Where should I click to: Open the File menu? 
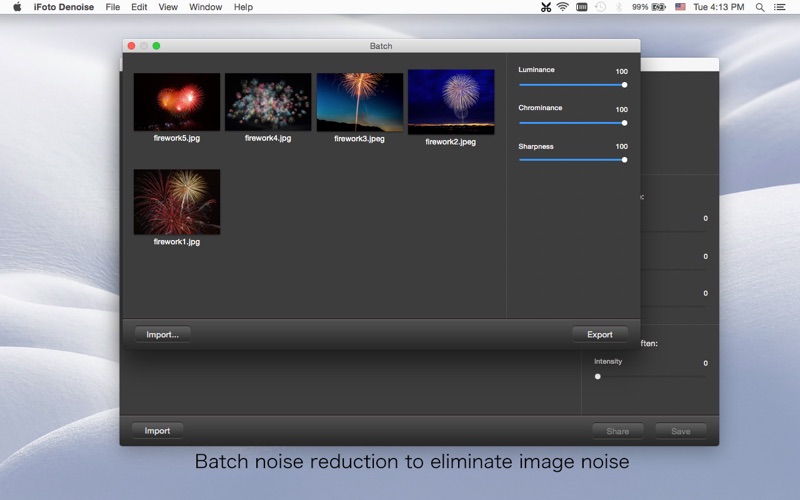click(x=112, y=7)
